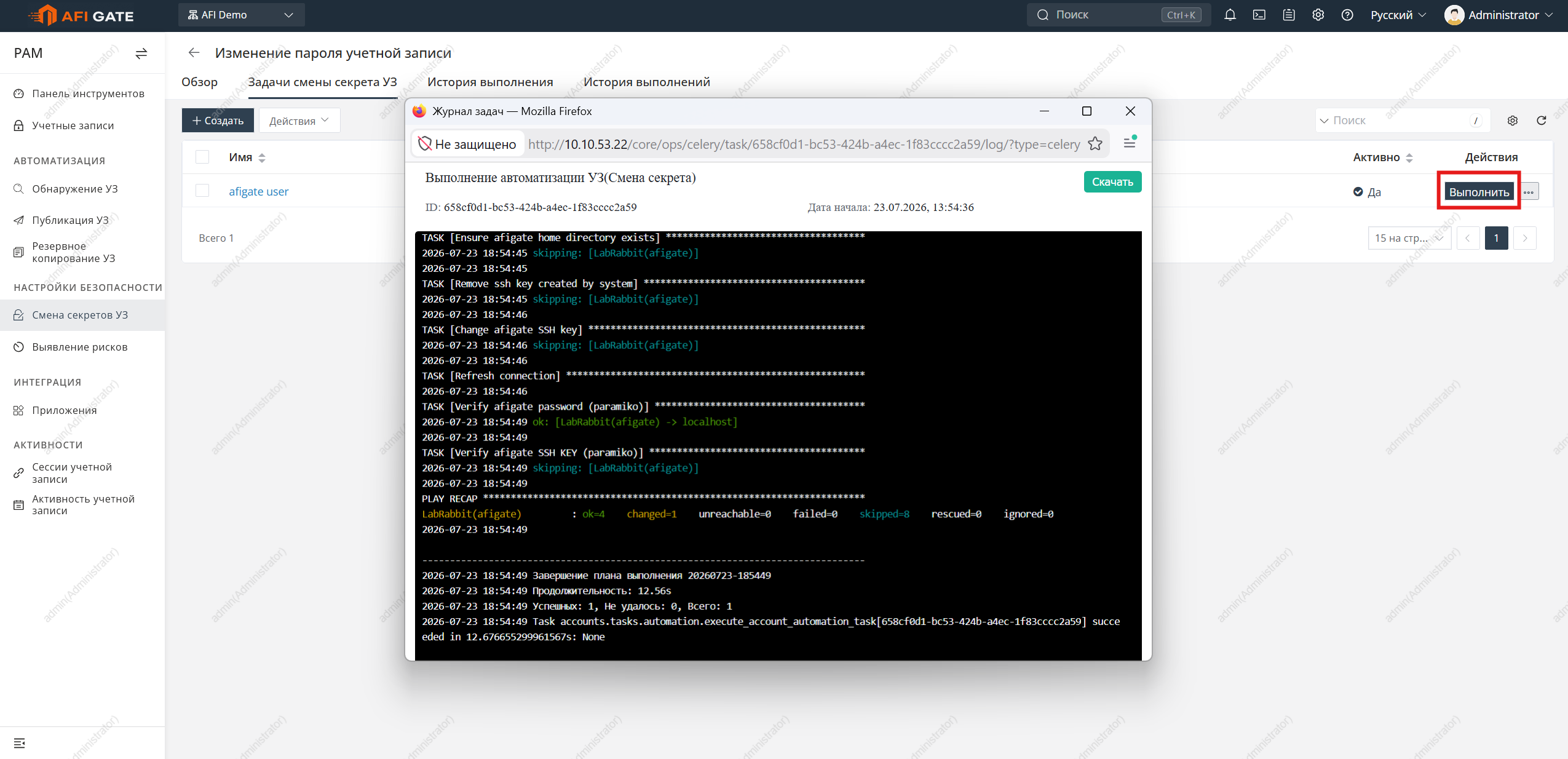Go back with the left arrow
This screenshot has height=759, width=1568.
(194, 53)
